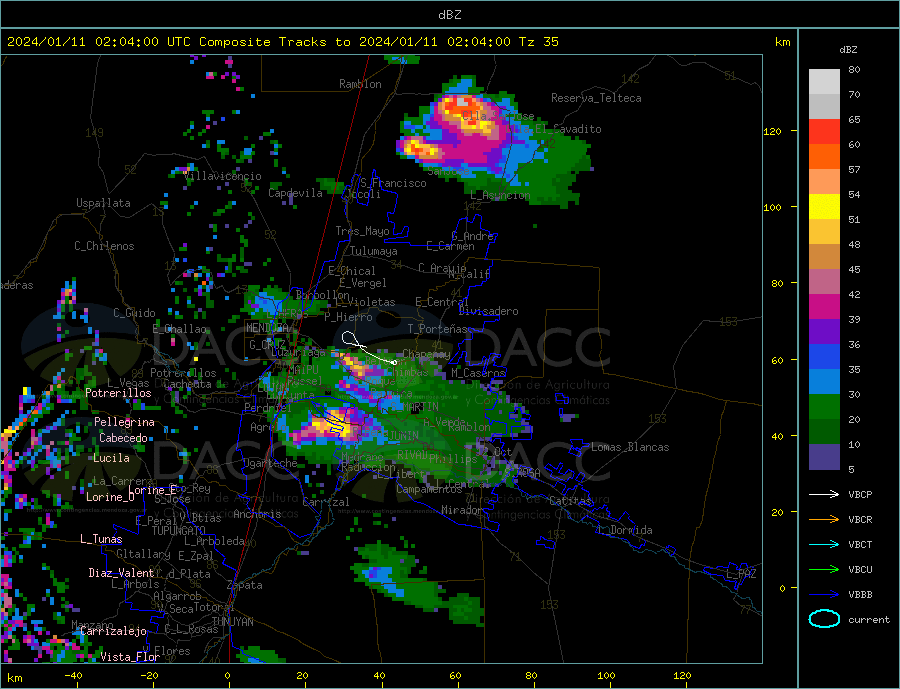
Task: Click the VBCP legend label
Action: click(860, 494)
